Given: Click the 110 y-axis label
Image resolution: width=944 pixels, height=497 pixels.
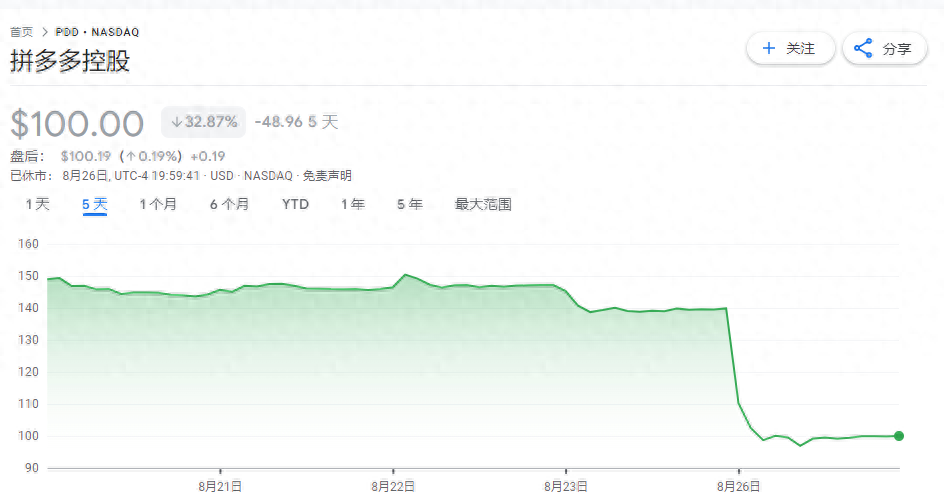Looking at the screenshot, I should click(28, 404).
